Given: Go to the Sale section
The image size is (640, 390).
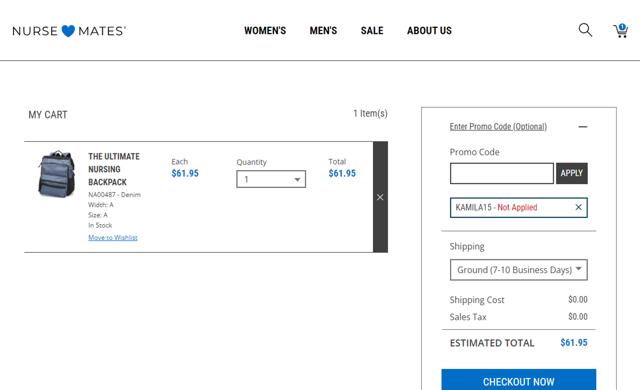Looking at the screenshot, I should coord(372,31).
